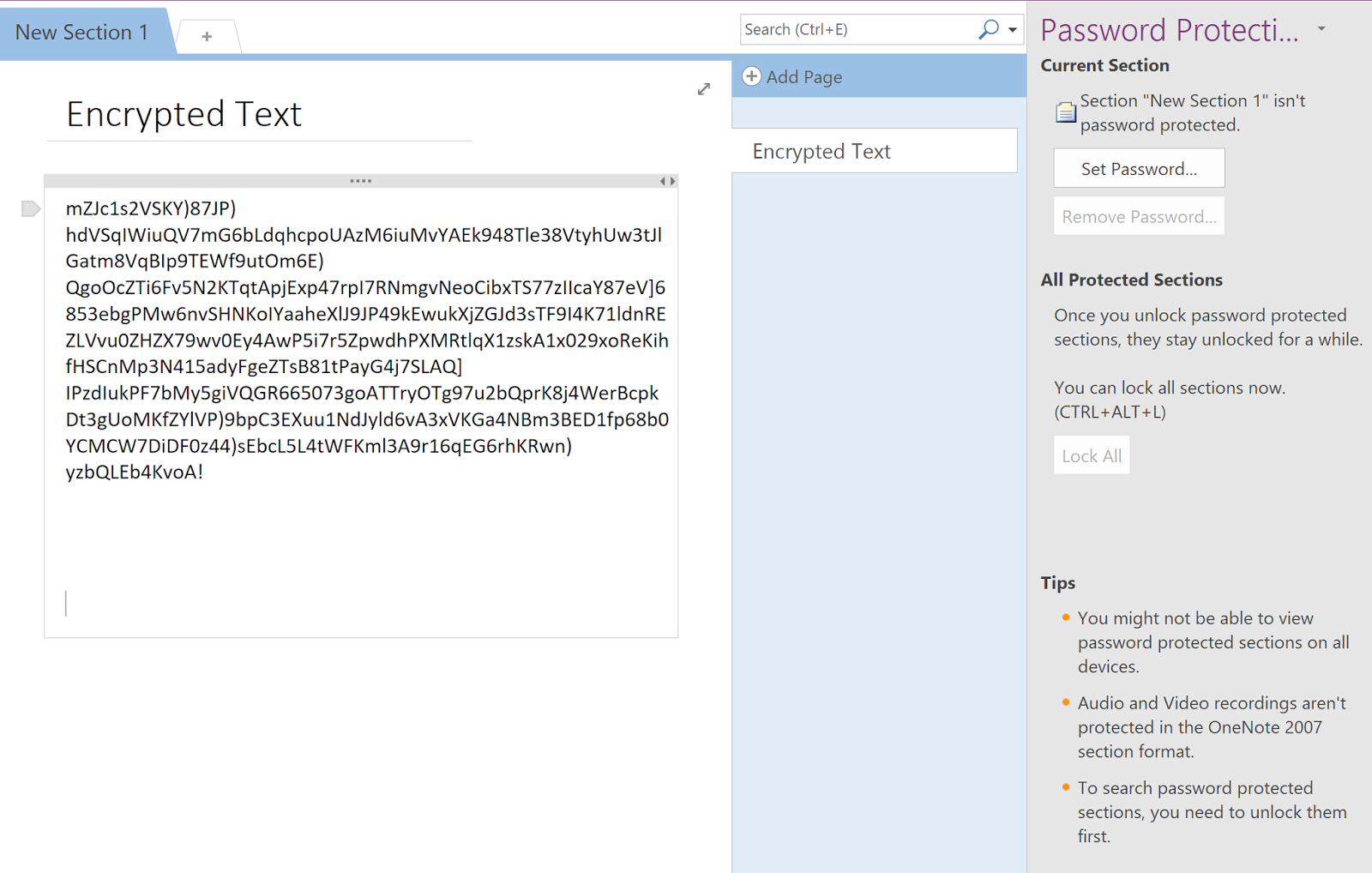Create a new section with the plus tab
Screen dimensions: 1372x873
pos(207,36)
